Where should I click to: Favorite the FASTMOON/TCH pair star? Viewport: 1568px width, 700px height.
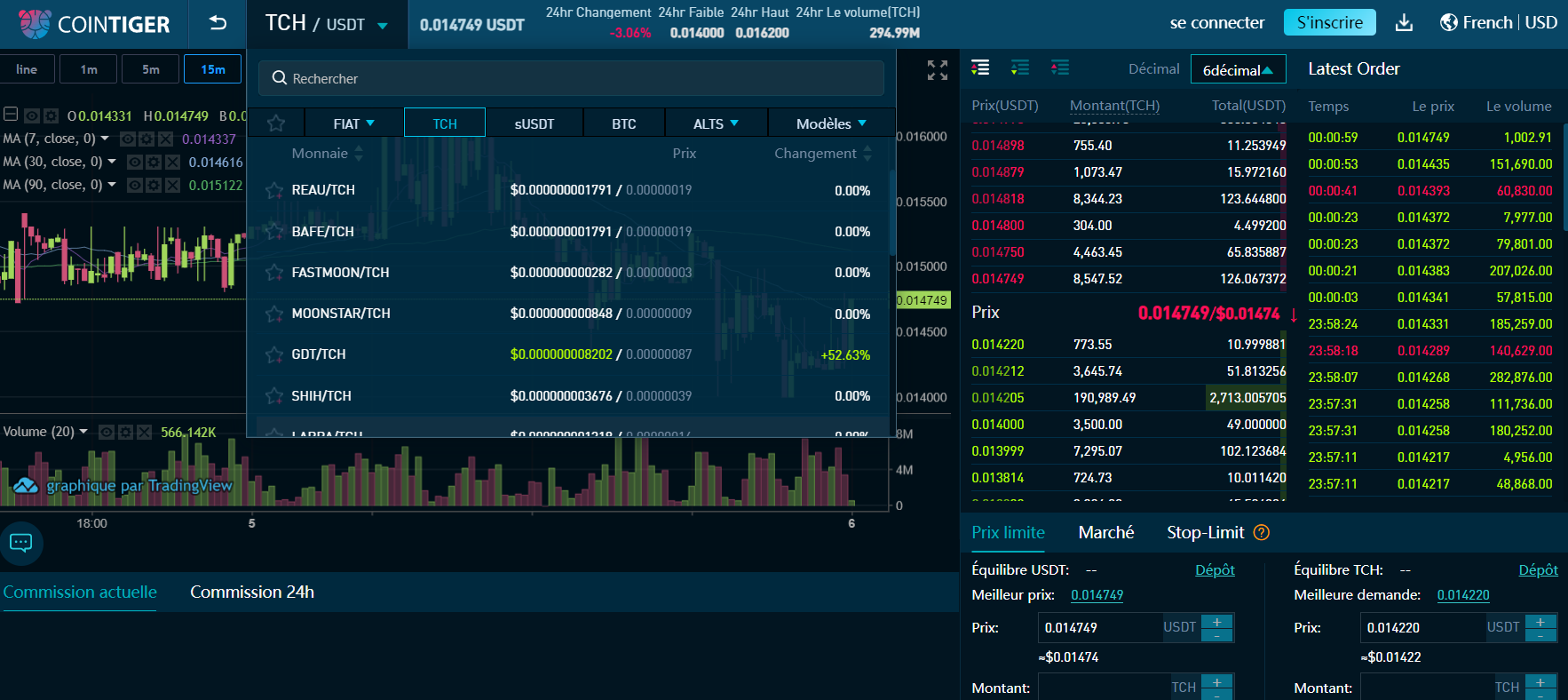click(274, 272)
